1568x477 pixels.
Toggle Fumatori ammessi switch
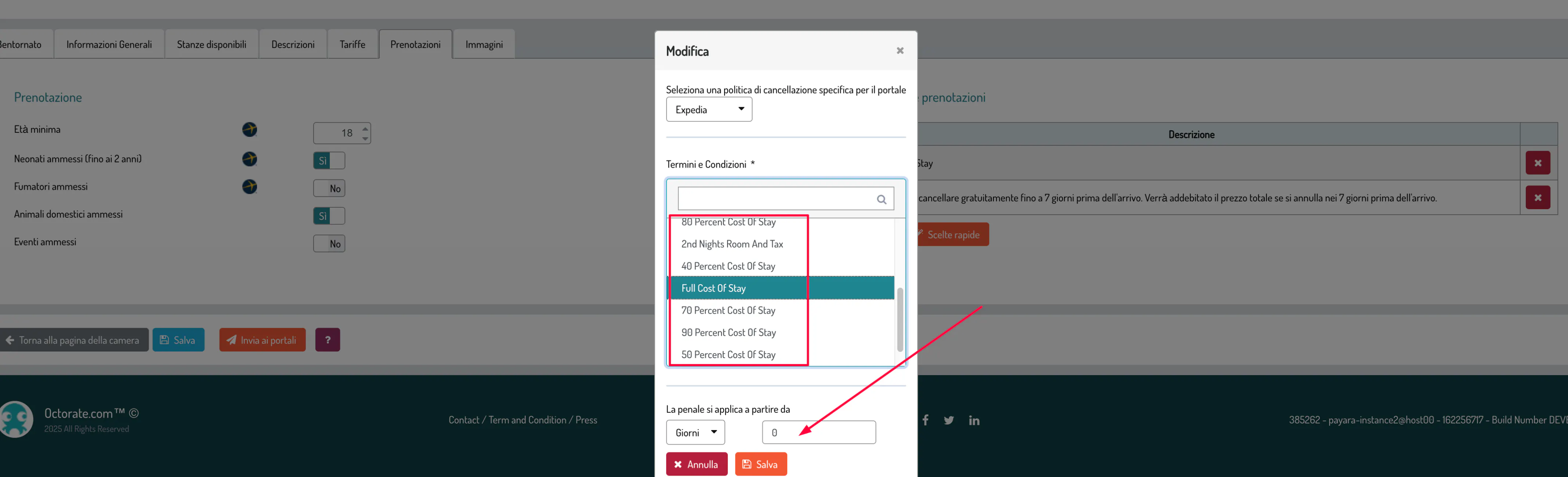[329, 189]
